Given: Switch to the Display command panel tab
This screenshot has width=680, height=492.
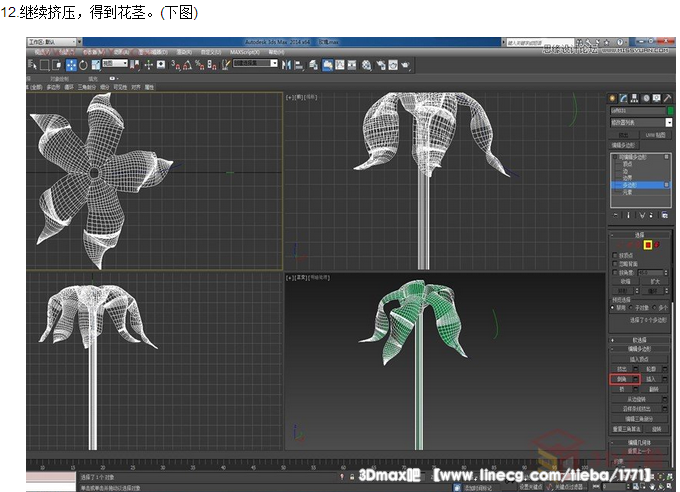Looking at the screenshot, I should (x=656, y=98).
